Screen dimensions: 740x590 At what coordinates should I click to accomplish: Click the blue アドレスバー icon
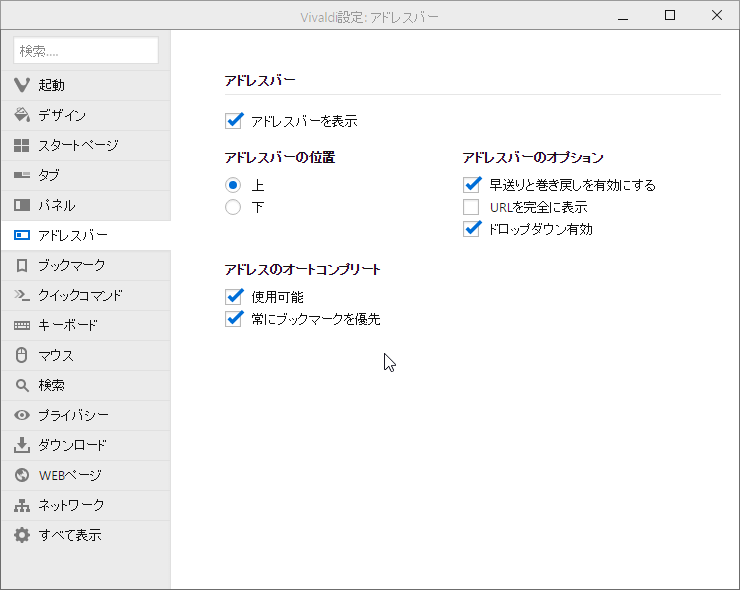click(x=22, y=235)
